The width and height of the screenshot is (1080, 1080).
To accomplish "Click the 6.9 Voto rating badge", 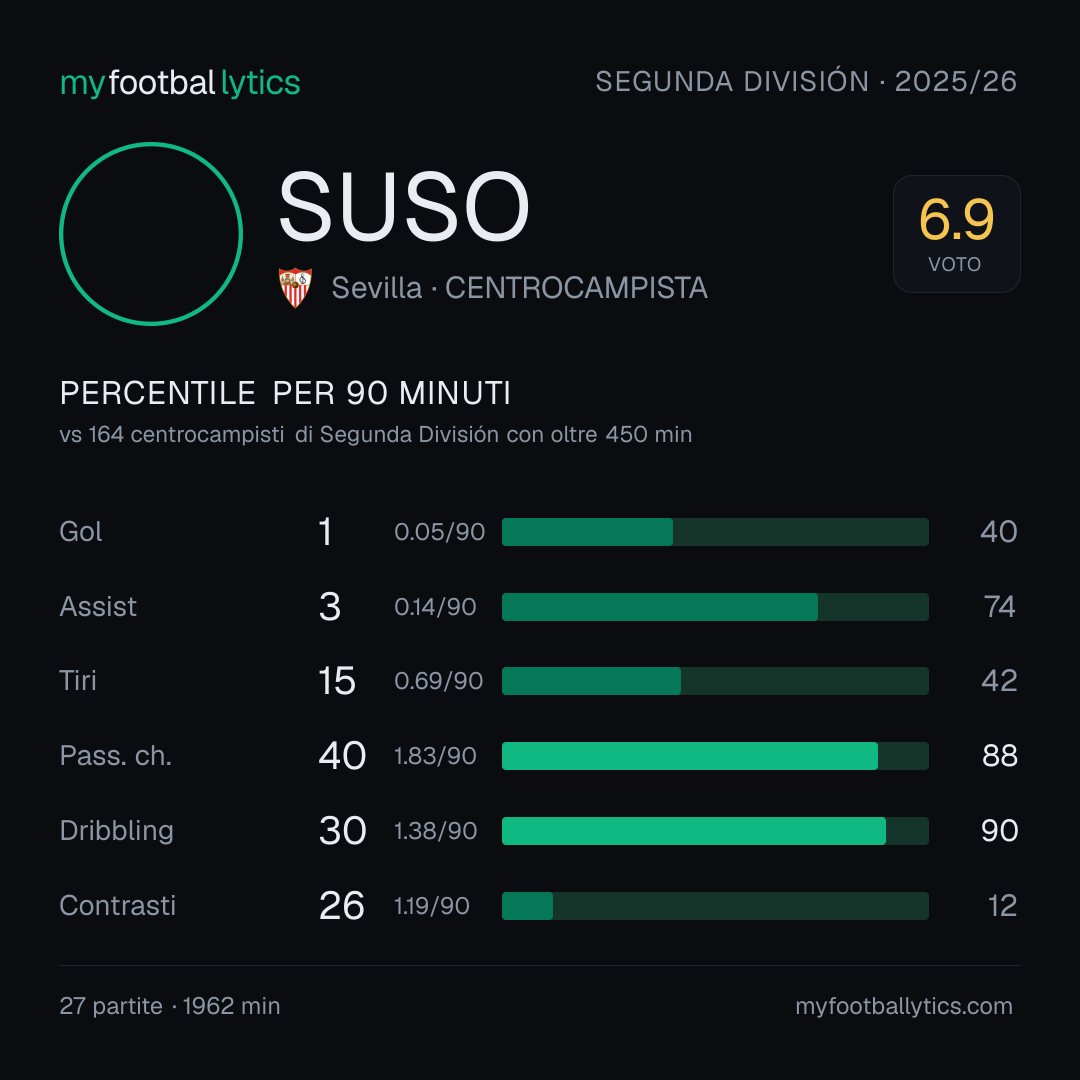I will point(957,233).
